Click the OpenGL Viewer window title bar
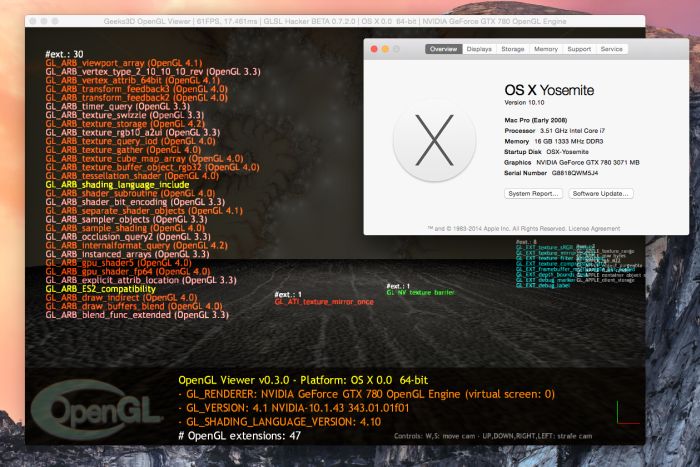The height and width of the screenshot is (467, 700). [x=335, y=21]
